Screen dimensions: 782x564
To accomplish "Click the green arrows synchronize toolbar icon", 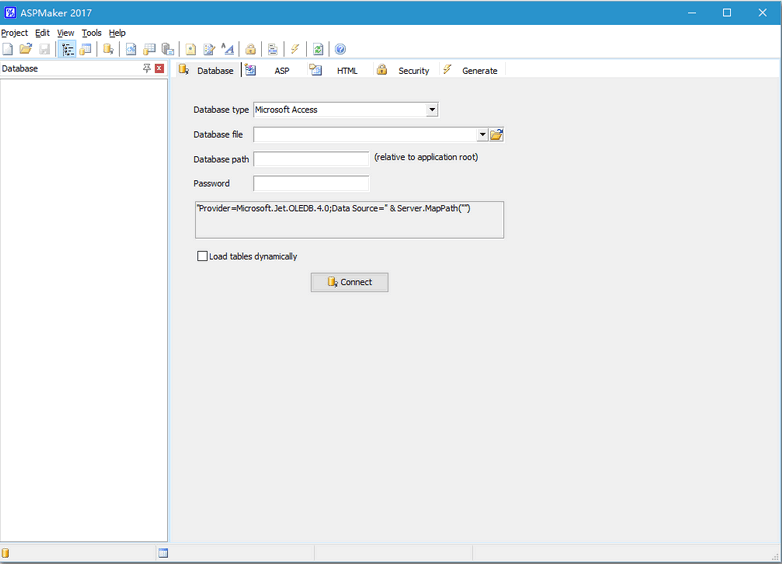I will tap(318, 49).
